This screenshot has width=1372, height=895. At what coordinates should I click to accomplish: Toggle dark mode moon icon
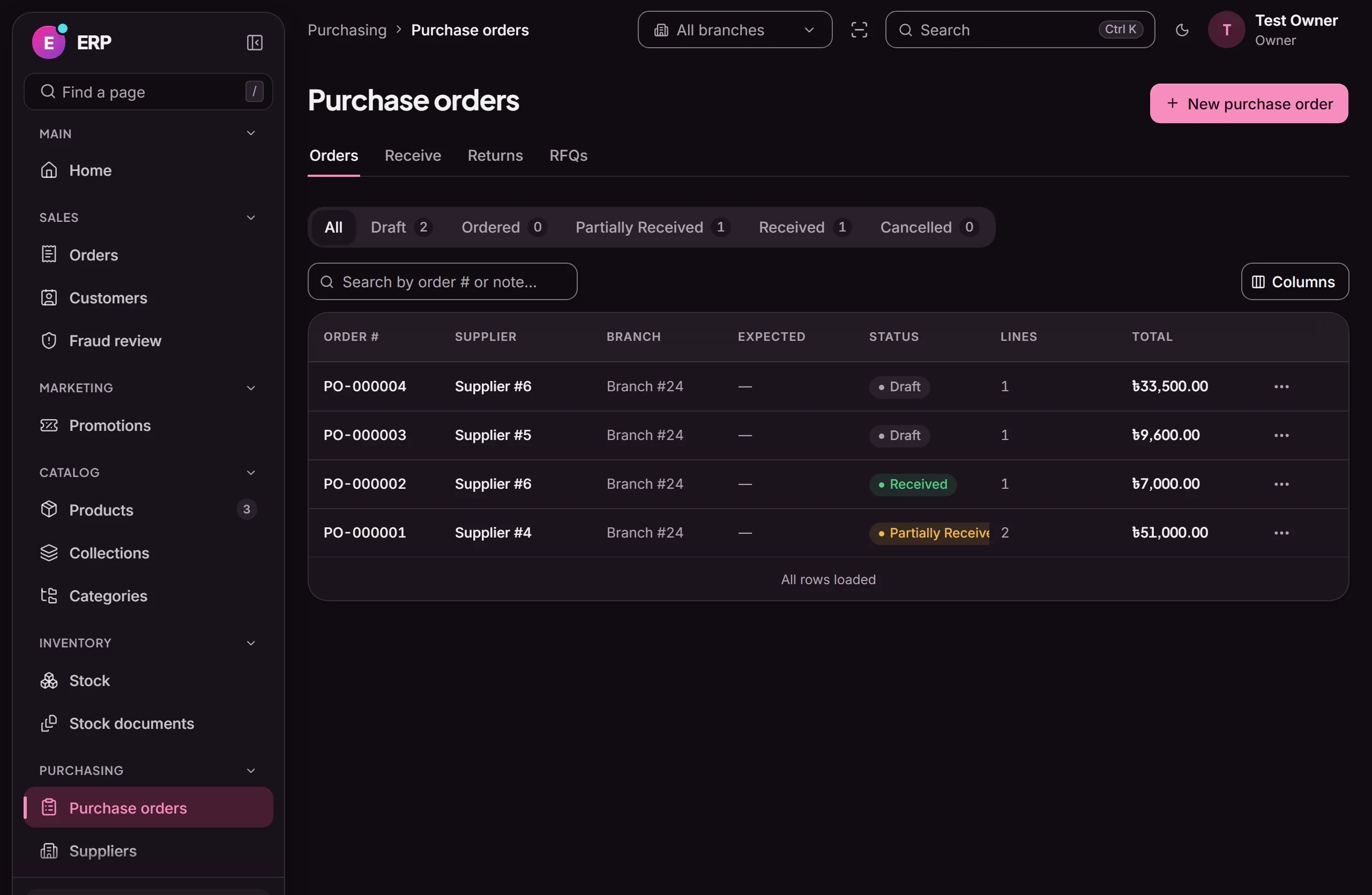click(x=1182, y=30)
